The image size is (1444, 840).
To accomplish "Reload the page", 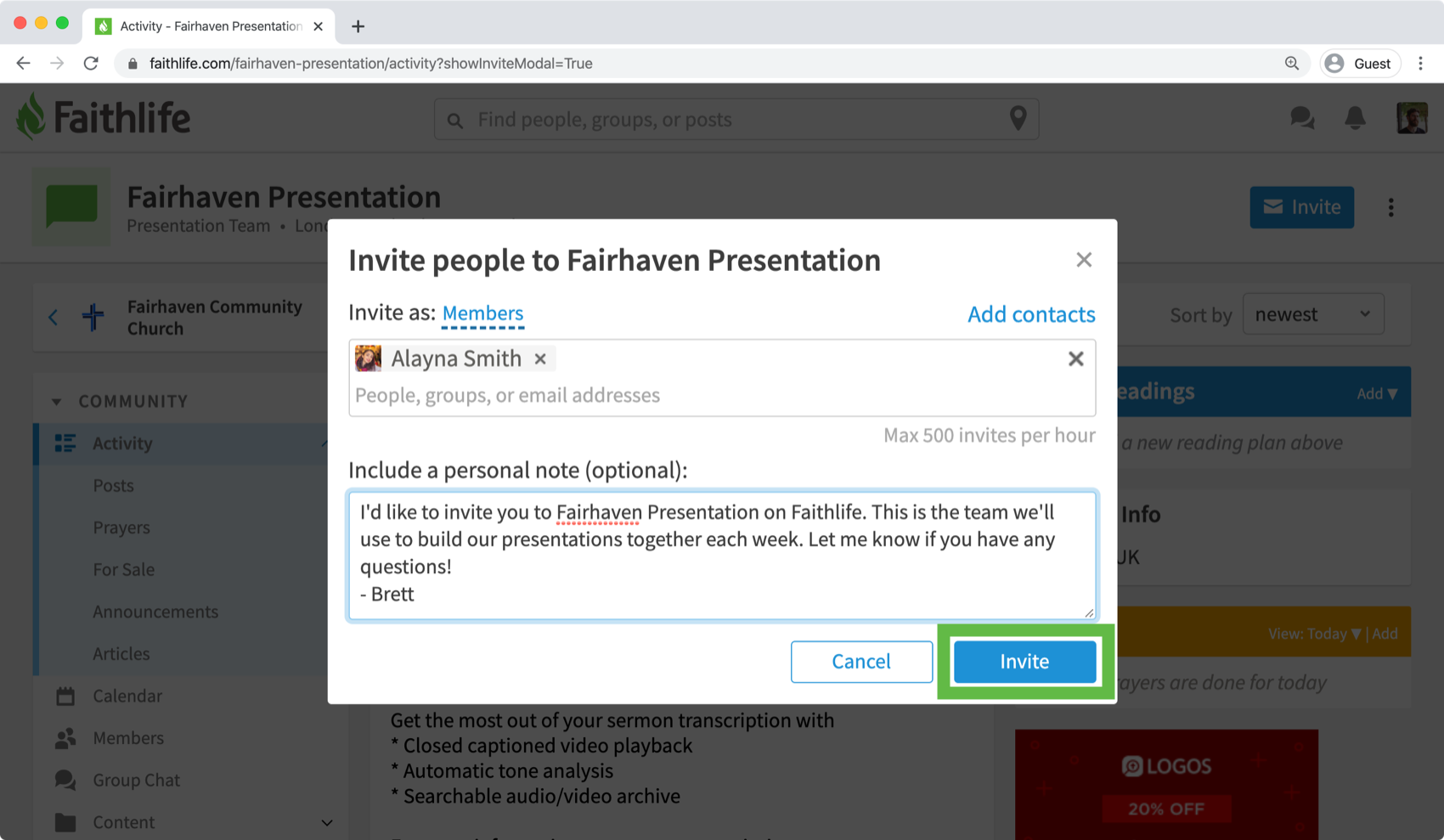I will click(x=91, y=64).
